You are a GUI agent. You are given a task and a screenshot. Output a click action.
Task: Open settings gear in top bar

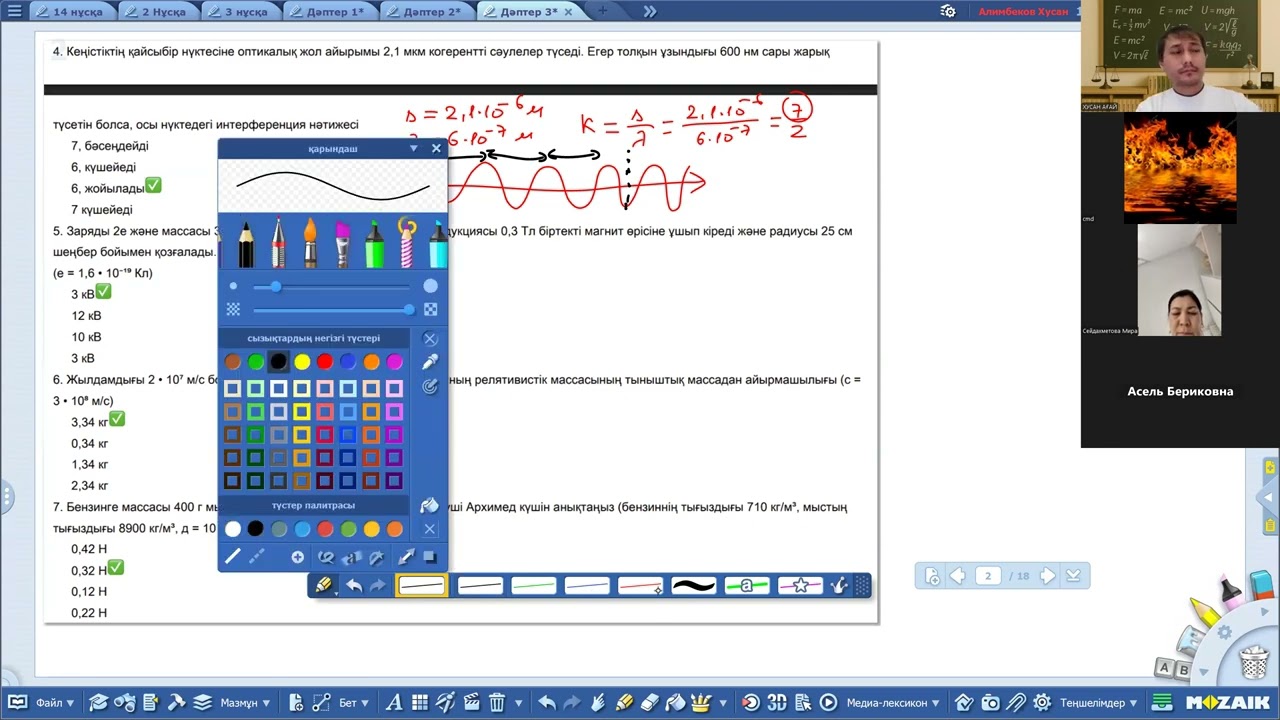pos(948,11)
